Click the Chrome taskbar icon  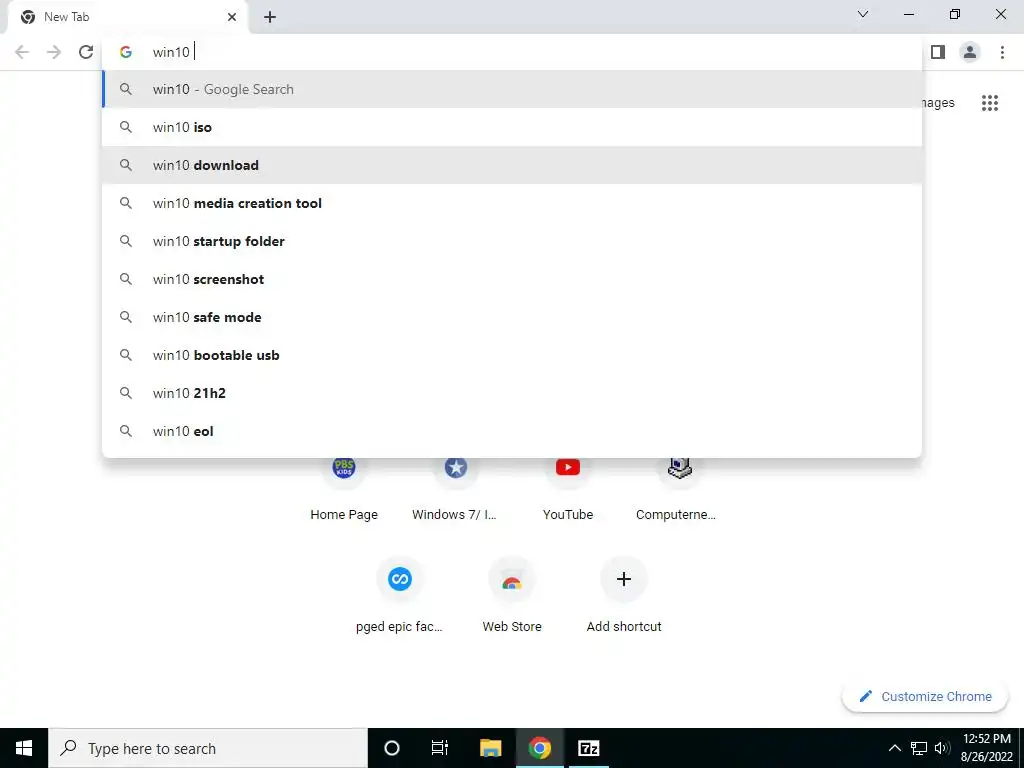[x=539, y=748]
